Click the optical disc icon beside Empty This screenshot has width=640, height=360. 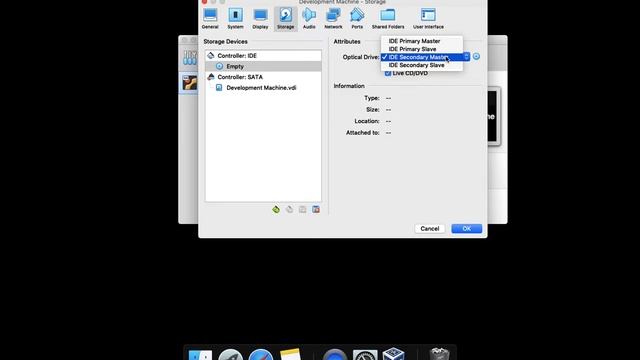click(x=220, y=66)
